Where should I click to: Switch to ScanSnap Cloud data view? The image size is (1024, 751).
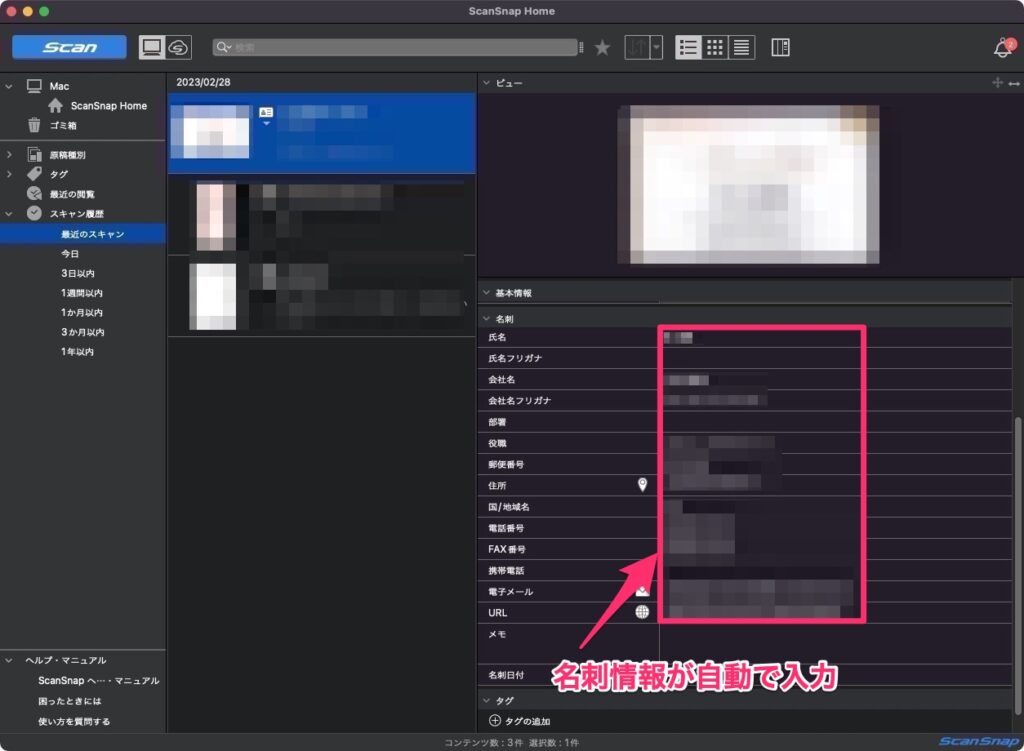178,47
